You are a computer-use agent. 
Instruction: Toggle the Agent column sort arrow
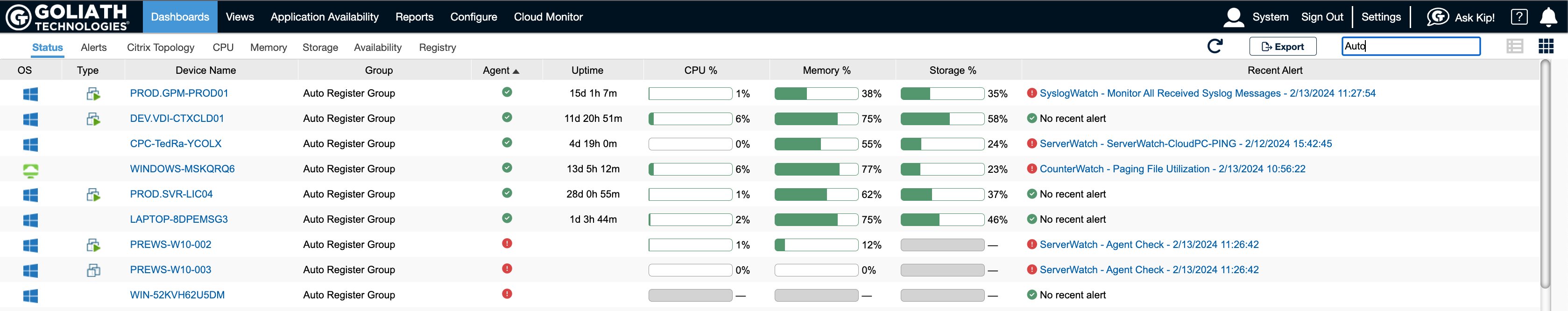coord(516,70)
